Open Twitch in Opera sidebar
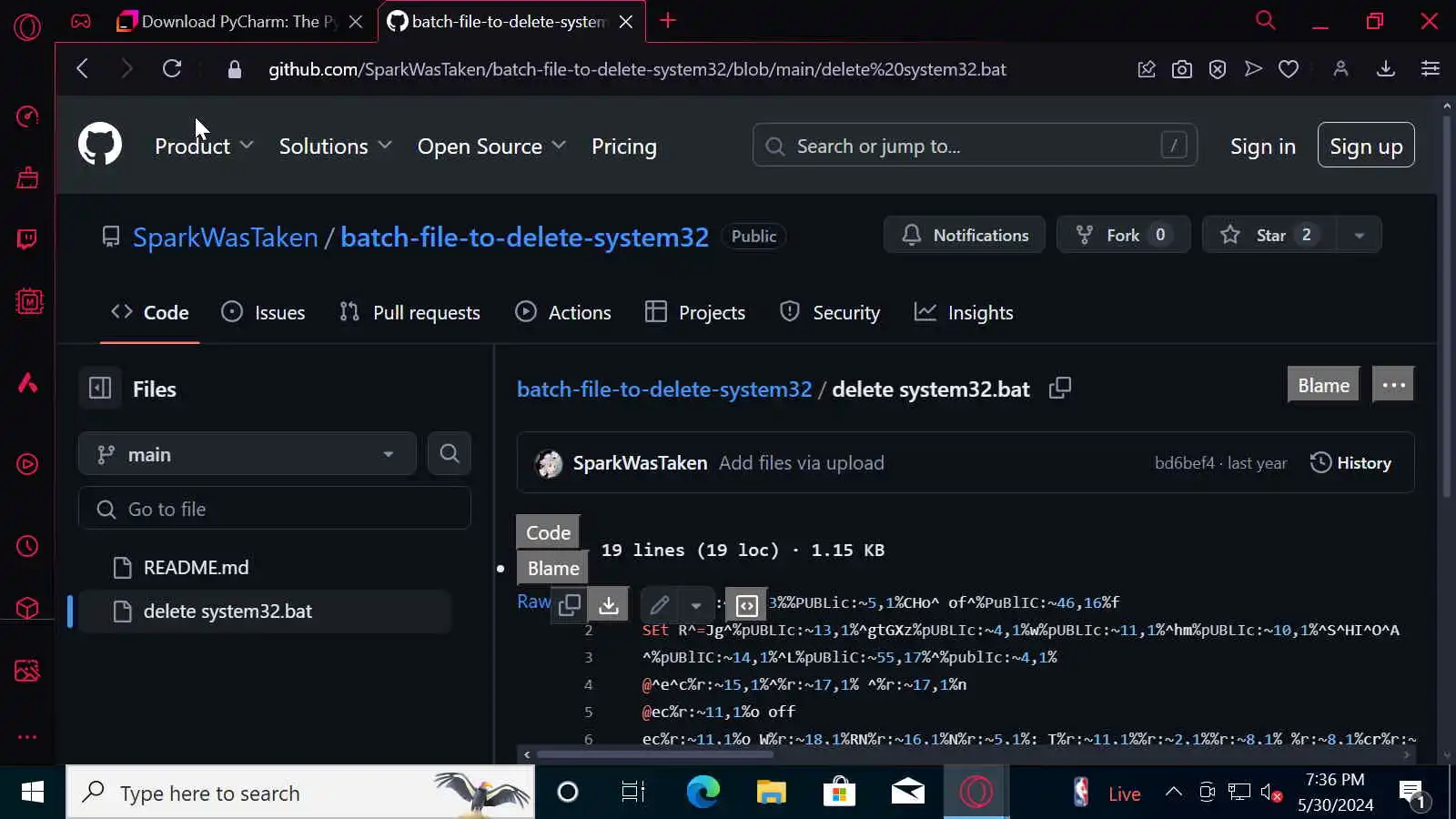Screen dimensions: 1456x819 pos(27,239)
